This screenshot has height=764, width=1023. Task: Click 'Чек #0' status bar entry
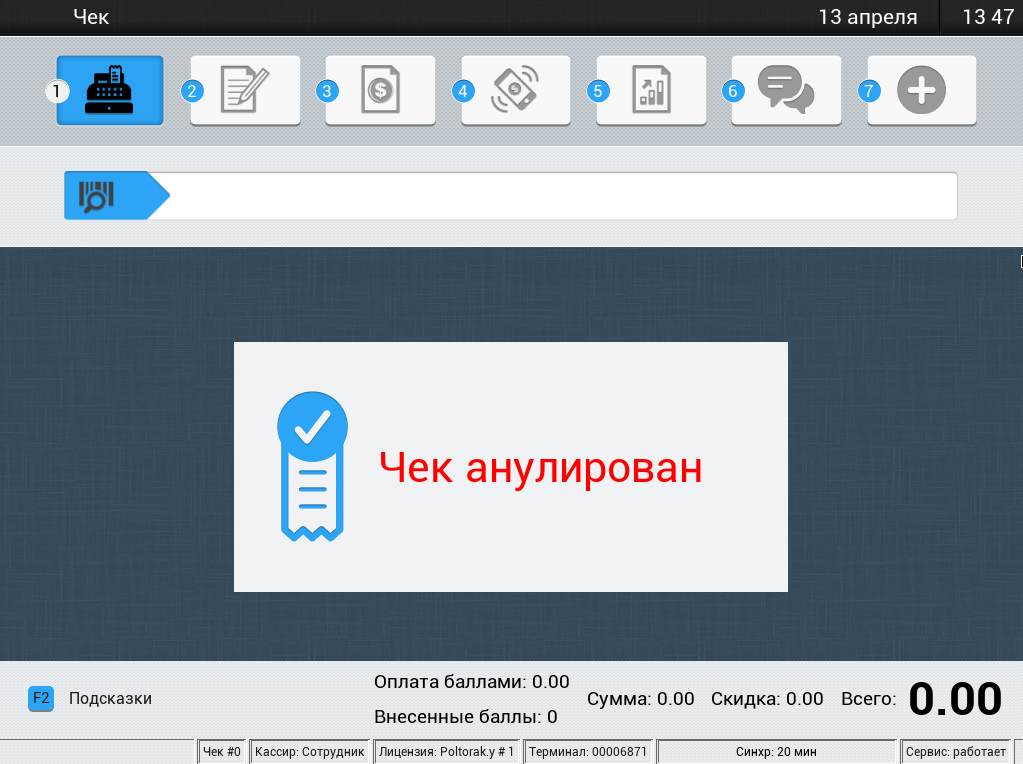point(222,752)
